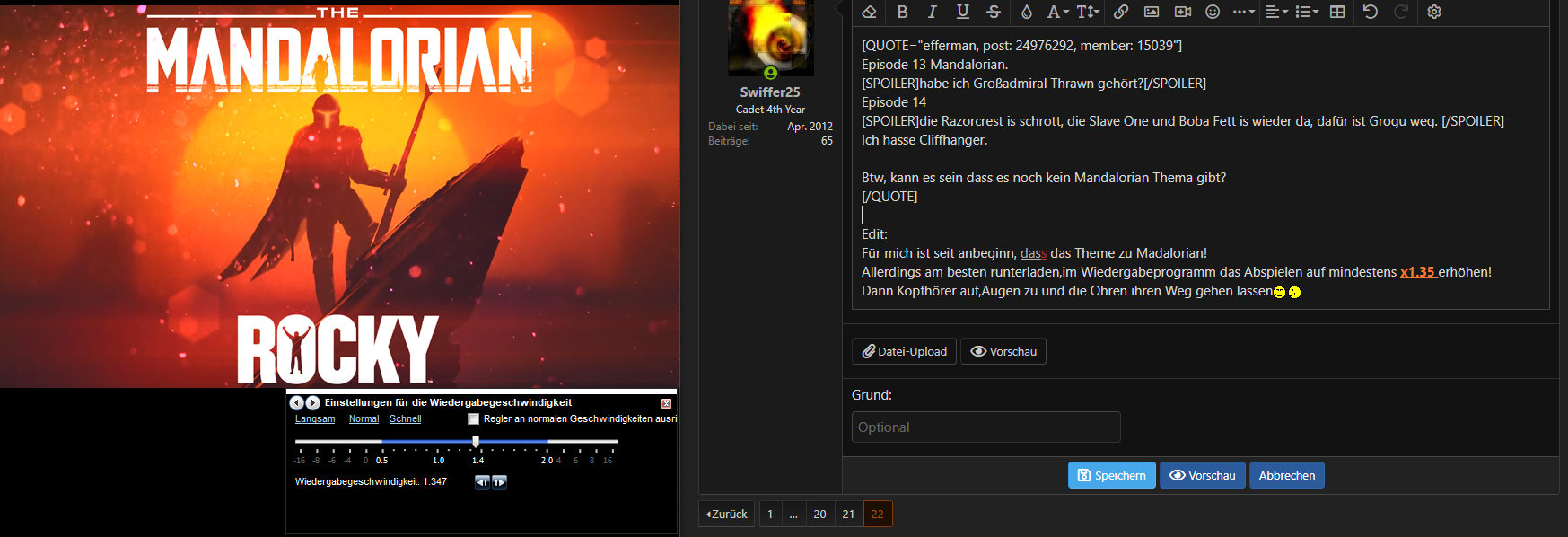Click the previous frame button
1568x537 pixels.
(x=482, y=482)
